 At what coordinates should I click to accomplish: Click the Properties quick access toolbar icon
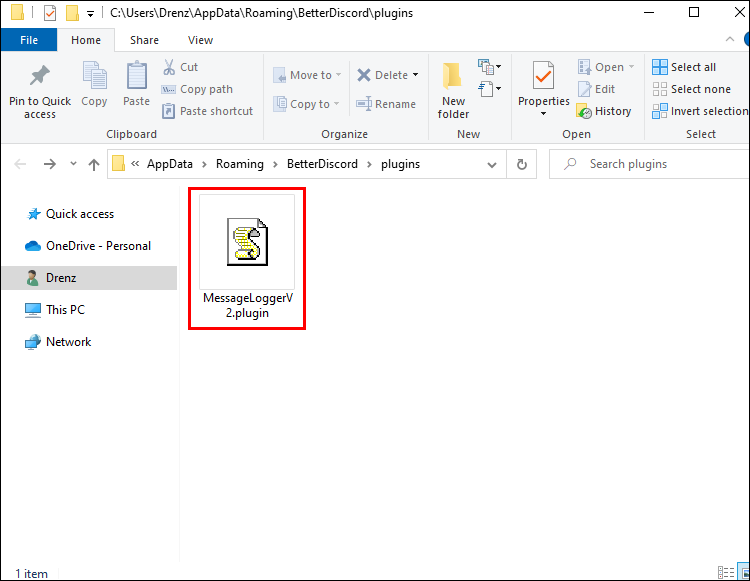click(x=50, y=13)
